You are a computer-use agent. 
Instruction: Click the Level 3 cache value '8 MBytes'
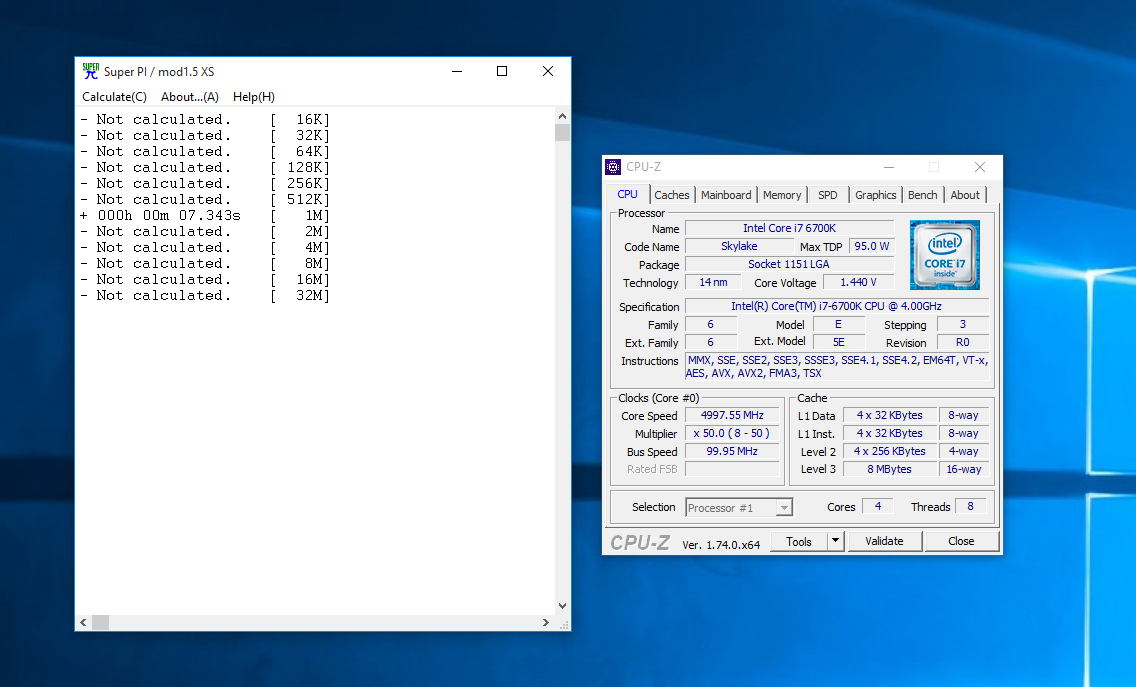point(890,470)
